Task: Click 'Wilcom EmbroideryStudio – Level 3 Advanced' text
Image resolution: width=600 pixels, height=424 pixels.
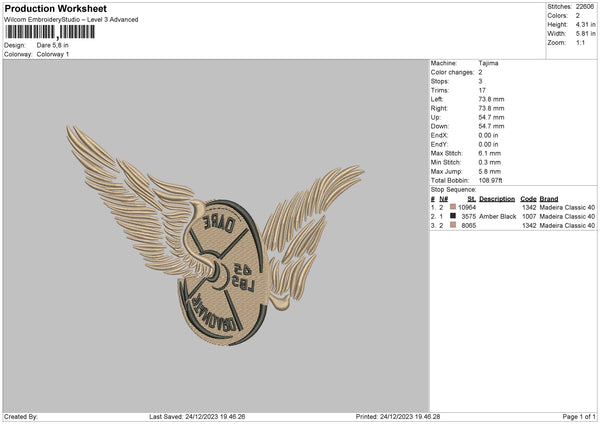Action: tap(71, 20)
